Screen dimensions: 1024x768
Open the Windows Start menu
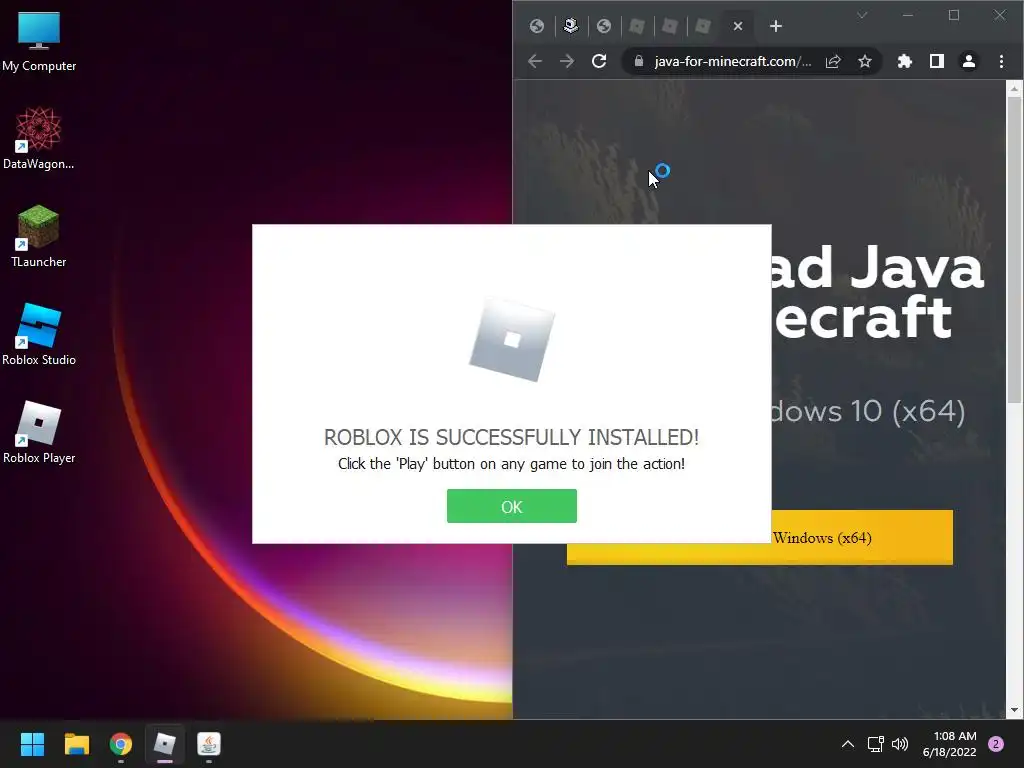point(32,744)
